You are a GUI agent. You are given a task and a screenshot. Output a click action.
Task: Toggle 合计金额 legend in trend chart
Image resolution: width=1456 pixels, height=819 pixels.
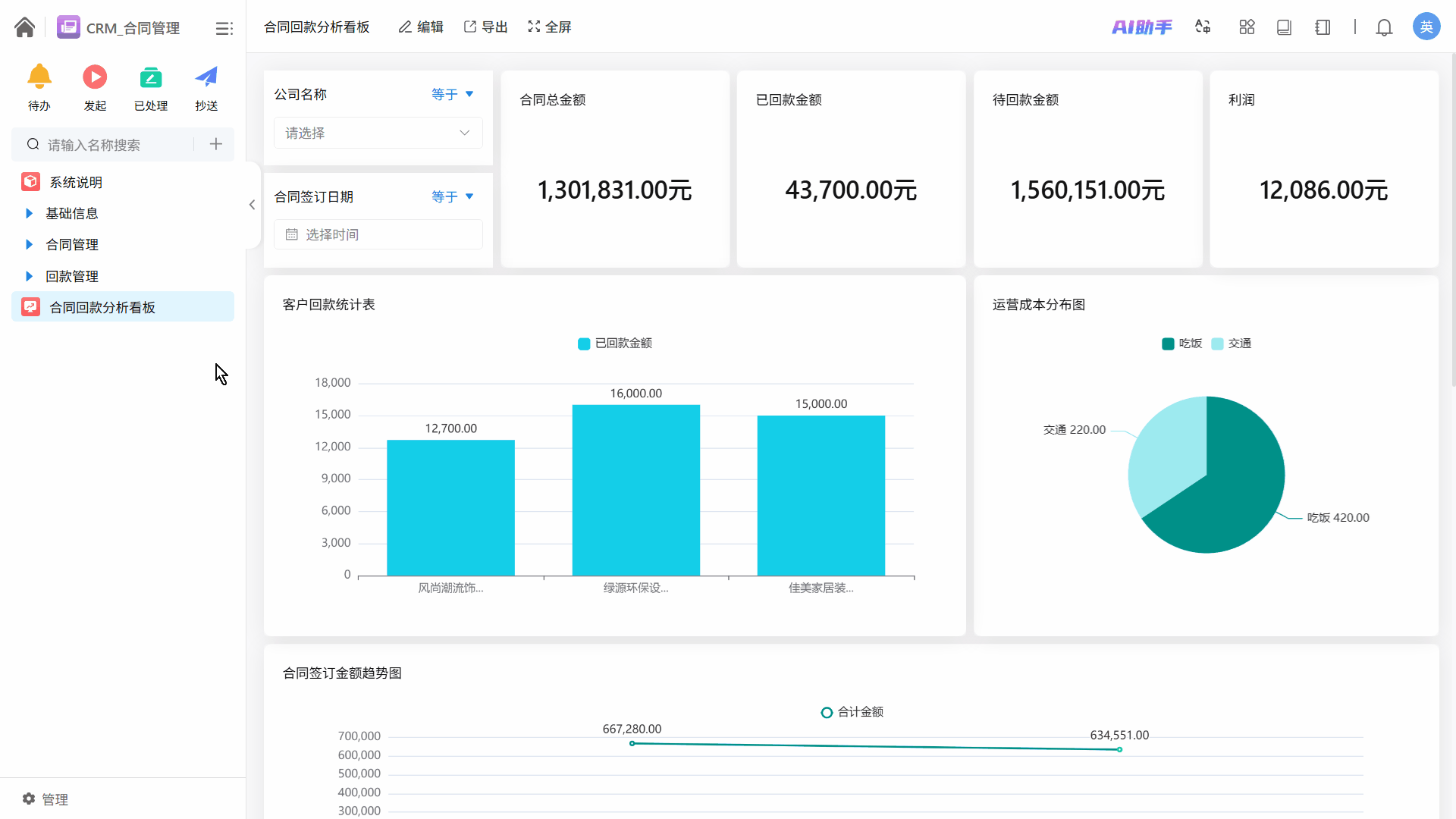[852, 712]
